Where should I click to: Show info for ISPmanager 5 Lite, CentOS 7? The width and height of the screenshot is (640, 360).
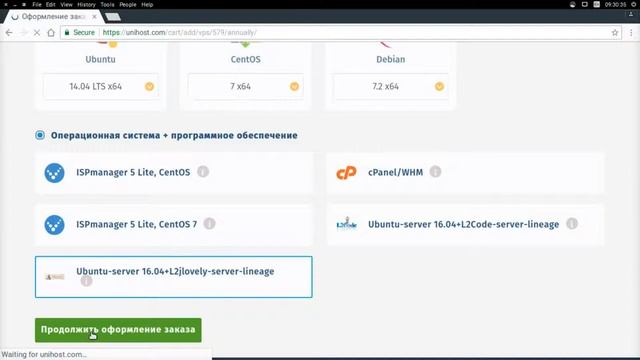tap(209, 224)
